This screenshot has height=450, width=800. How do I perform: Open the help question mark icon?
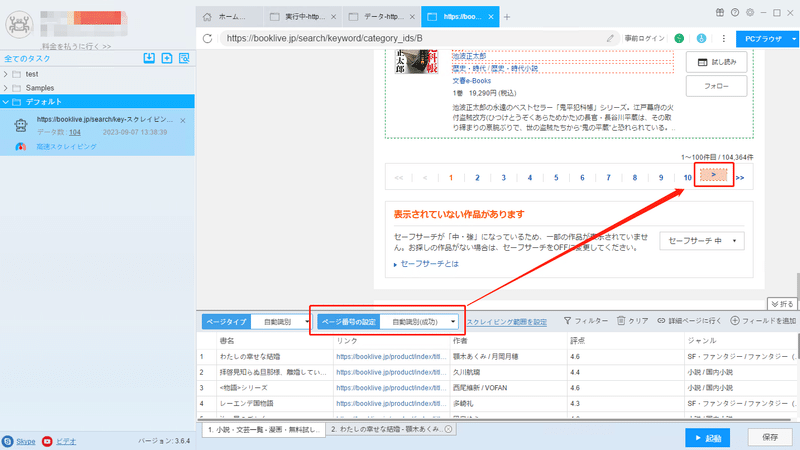click(x=735, y=13)
